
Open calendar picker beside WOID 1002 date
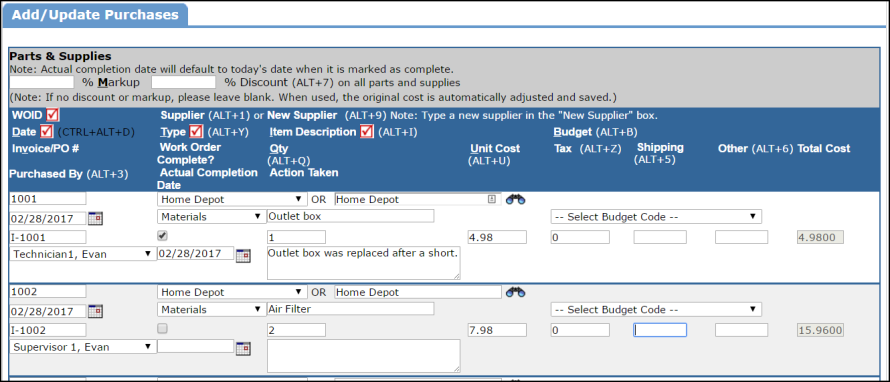pos(95,311)
